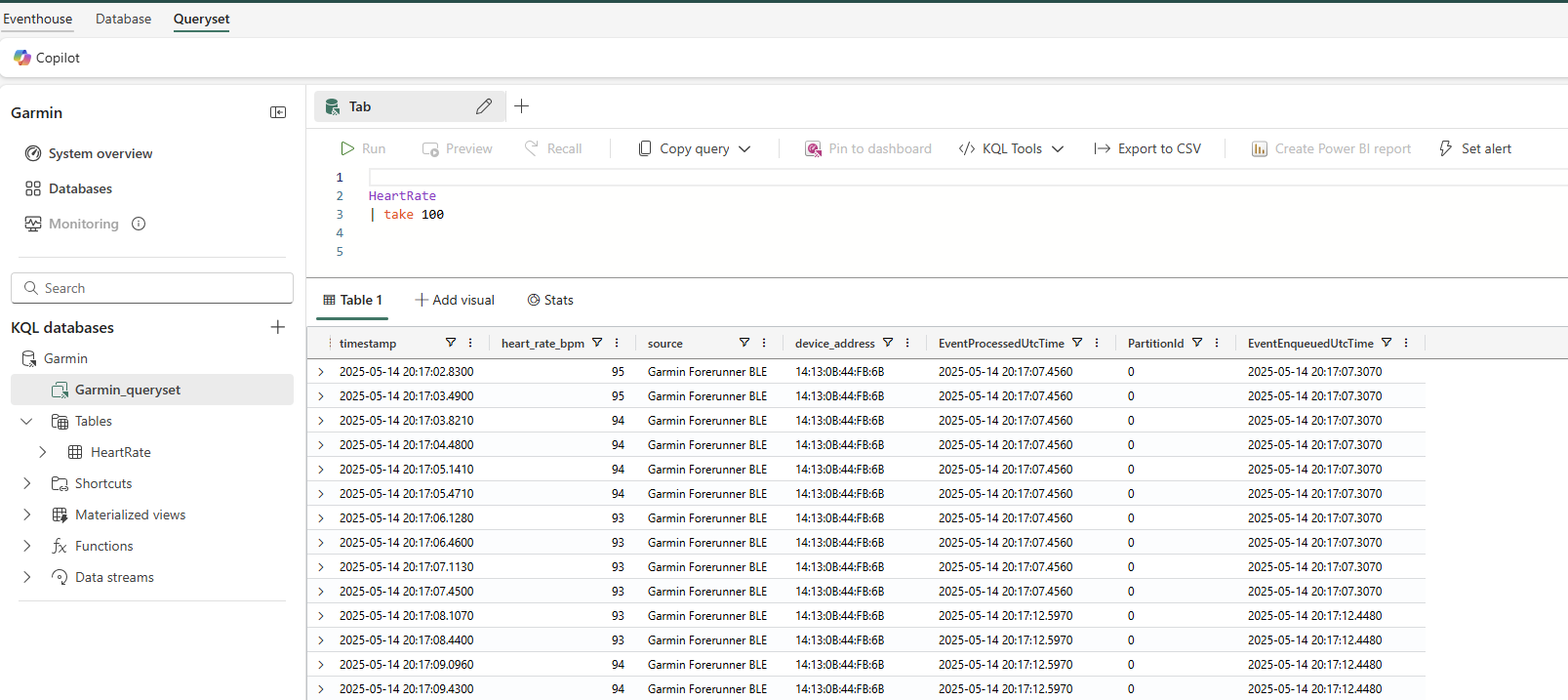Click the Copilot icon
Viewport: 1568px width, 700px height.
(22, 58)
